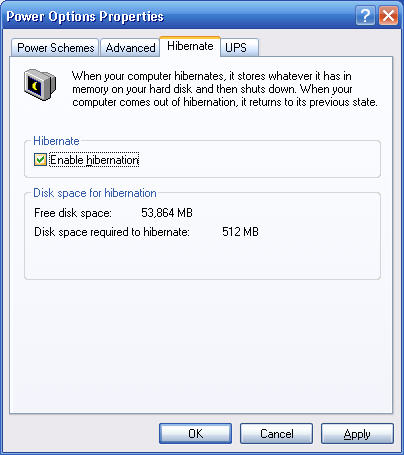Click the Hibernate group box heading
The image size is (404, 455).
[x=56, y=141]
